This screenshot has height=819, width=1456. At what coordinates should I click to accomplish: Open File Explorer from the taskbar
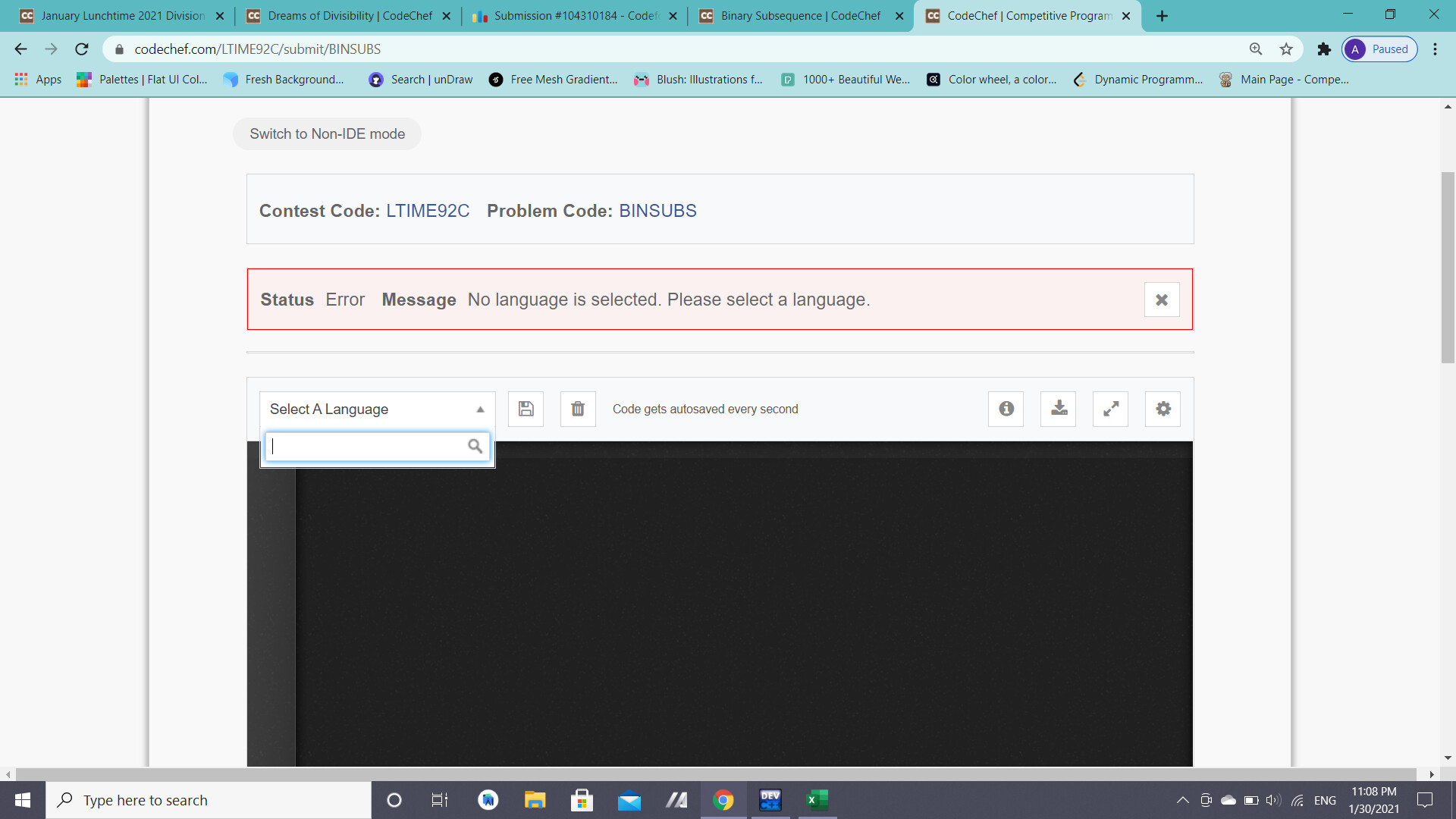pyautogui.click(x=535, y=800)
